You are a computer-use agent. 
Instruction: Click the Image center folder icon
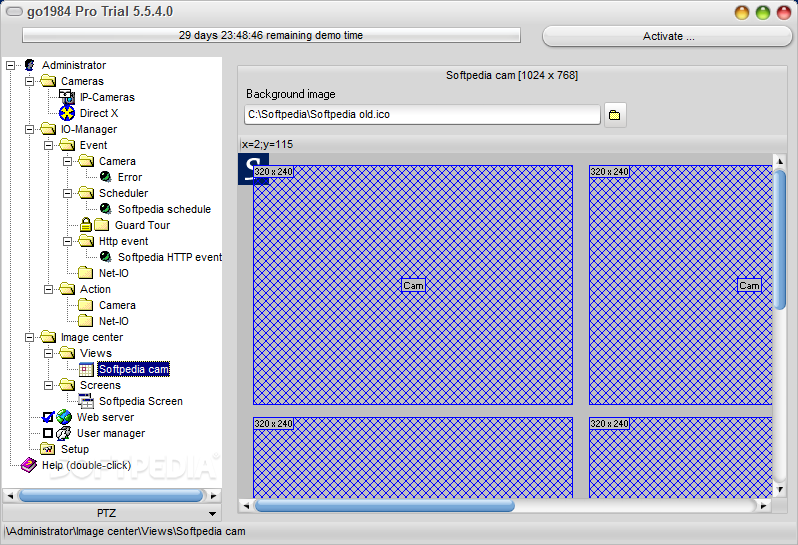click(48, 337)
